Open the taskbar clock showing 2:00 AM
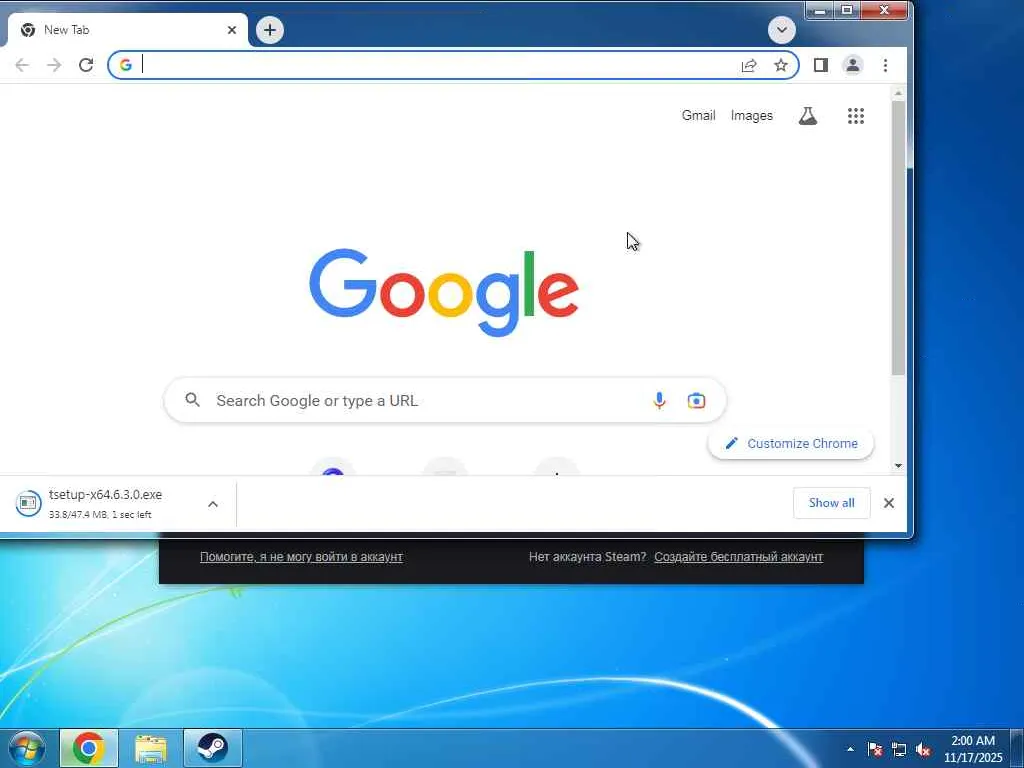This screenshot has height=768, width=1024. click(973, 749)
